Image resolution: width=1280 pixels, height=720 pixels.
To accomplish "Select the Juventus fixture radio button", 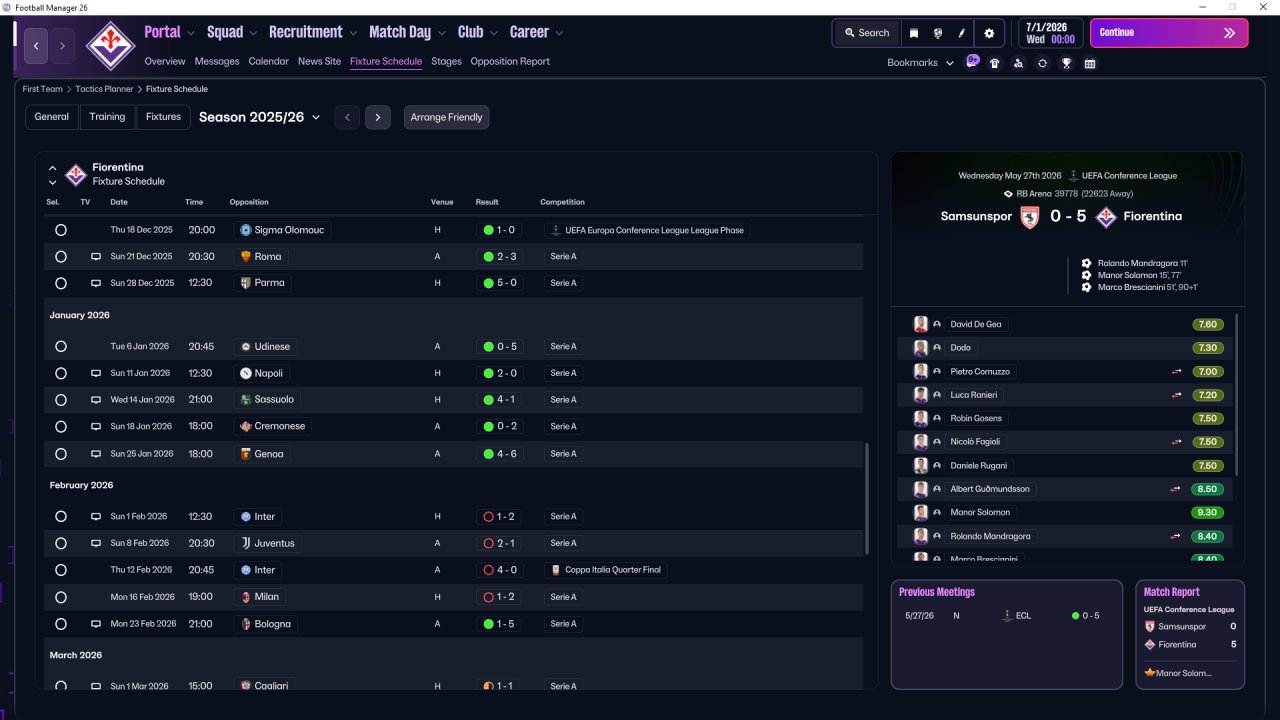I will [61, 543].
